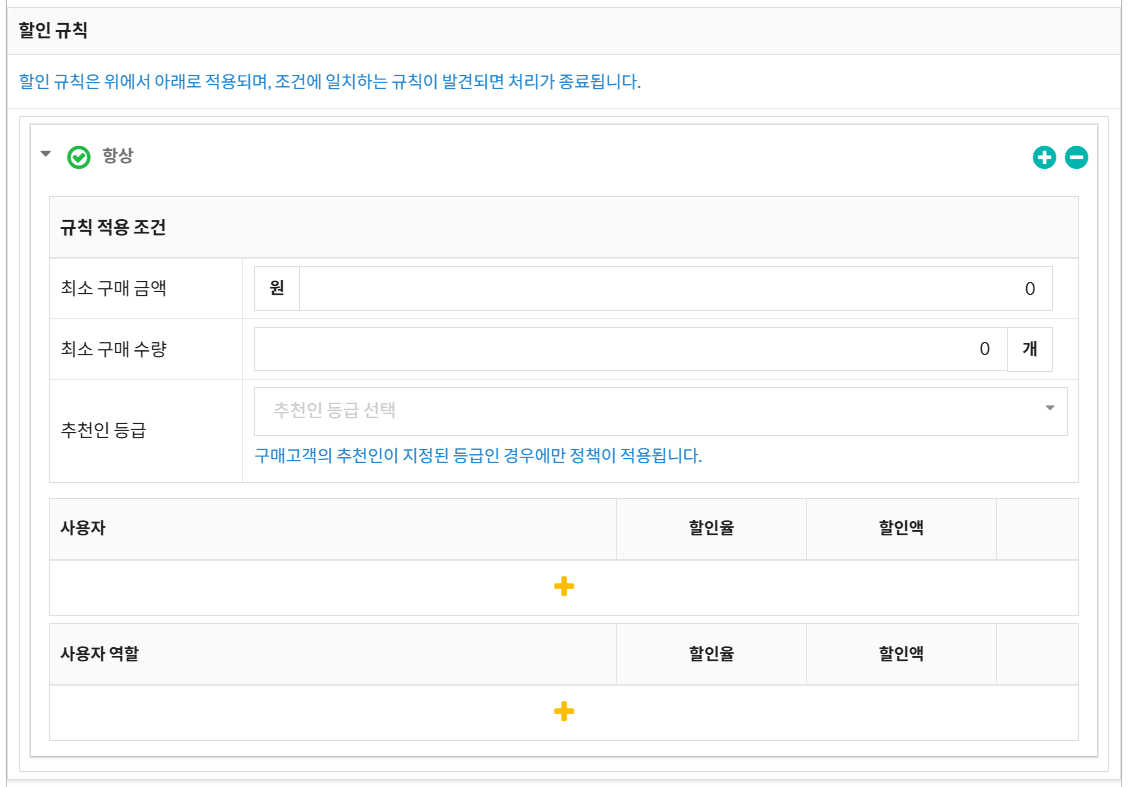The image size is (1128, 787).
Task: Click the 할인 규칙 panel heading
Action: (53, 30)
